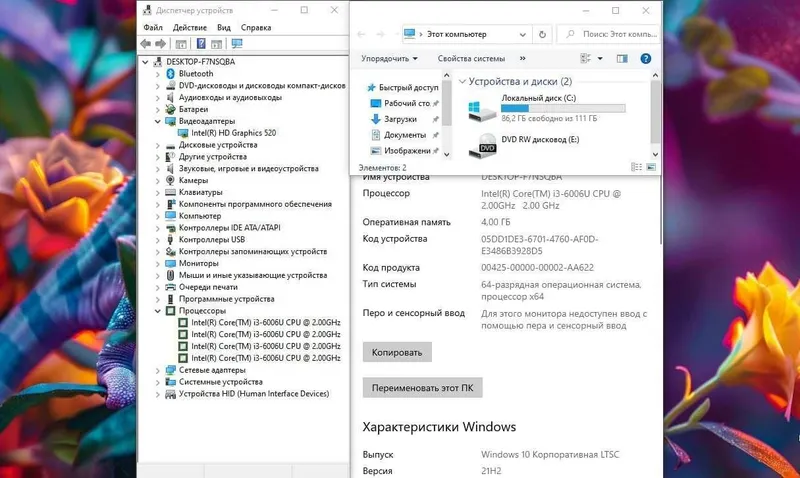Expand the Системные устройства category
The image size is (800, 478).
(158, 382)
